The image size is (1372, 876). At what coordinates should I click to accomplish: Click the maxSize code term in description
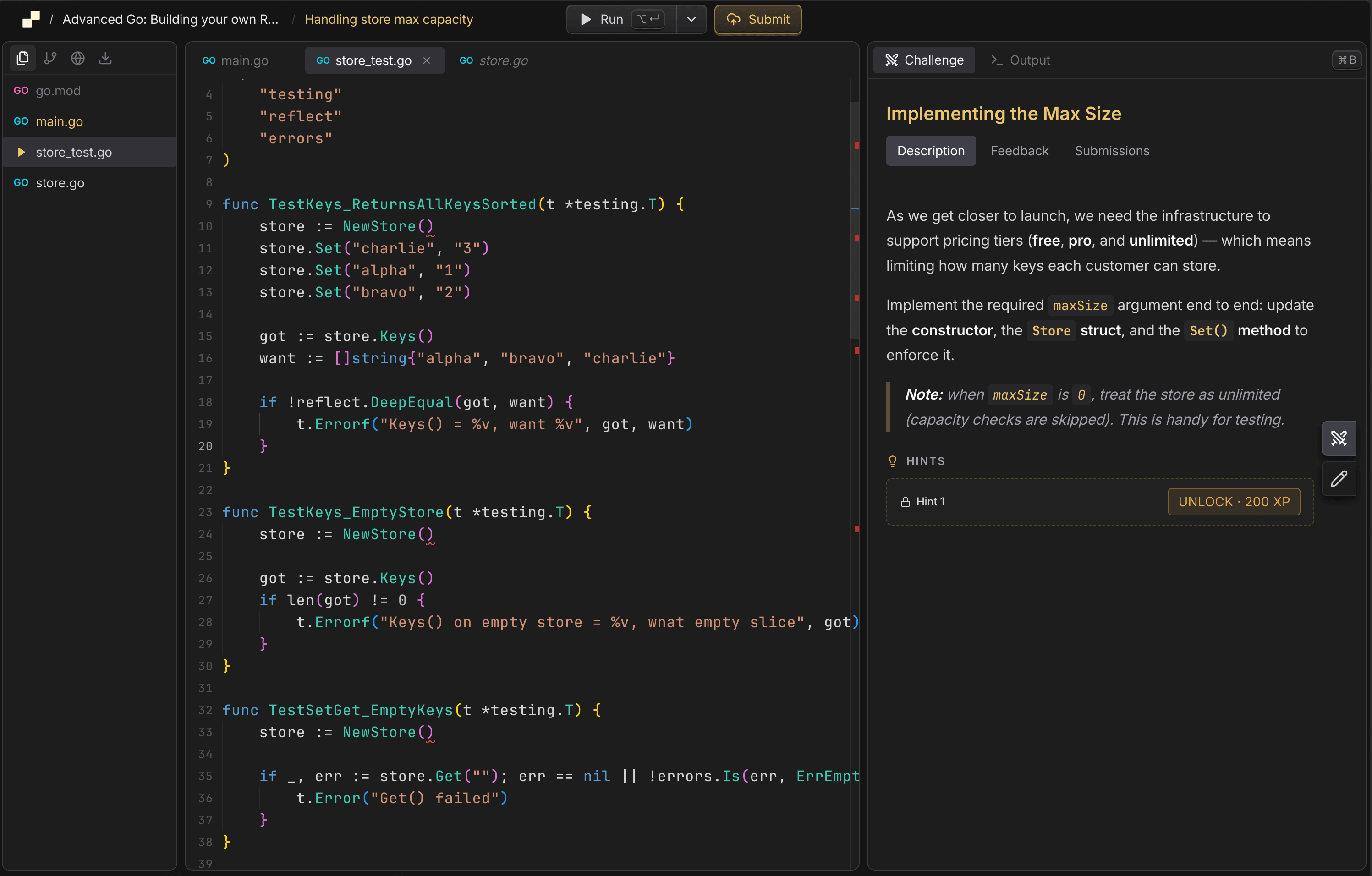point(1080,305)
